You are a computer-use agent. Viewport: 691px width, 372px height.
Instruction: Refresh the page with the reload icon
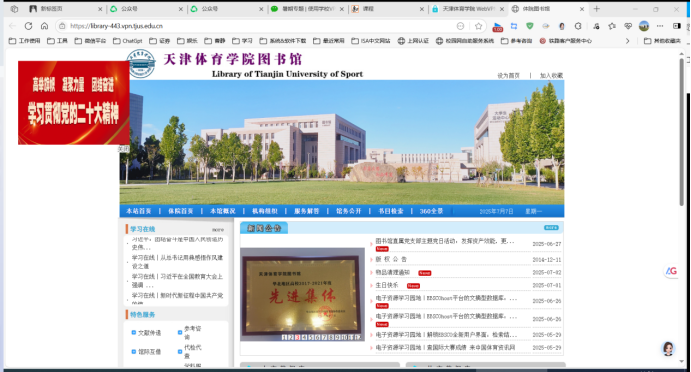click(x=28, y=26)
